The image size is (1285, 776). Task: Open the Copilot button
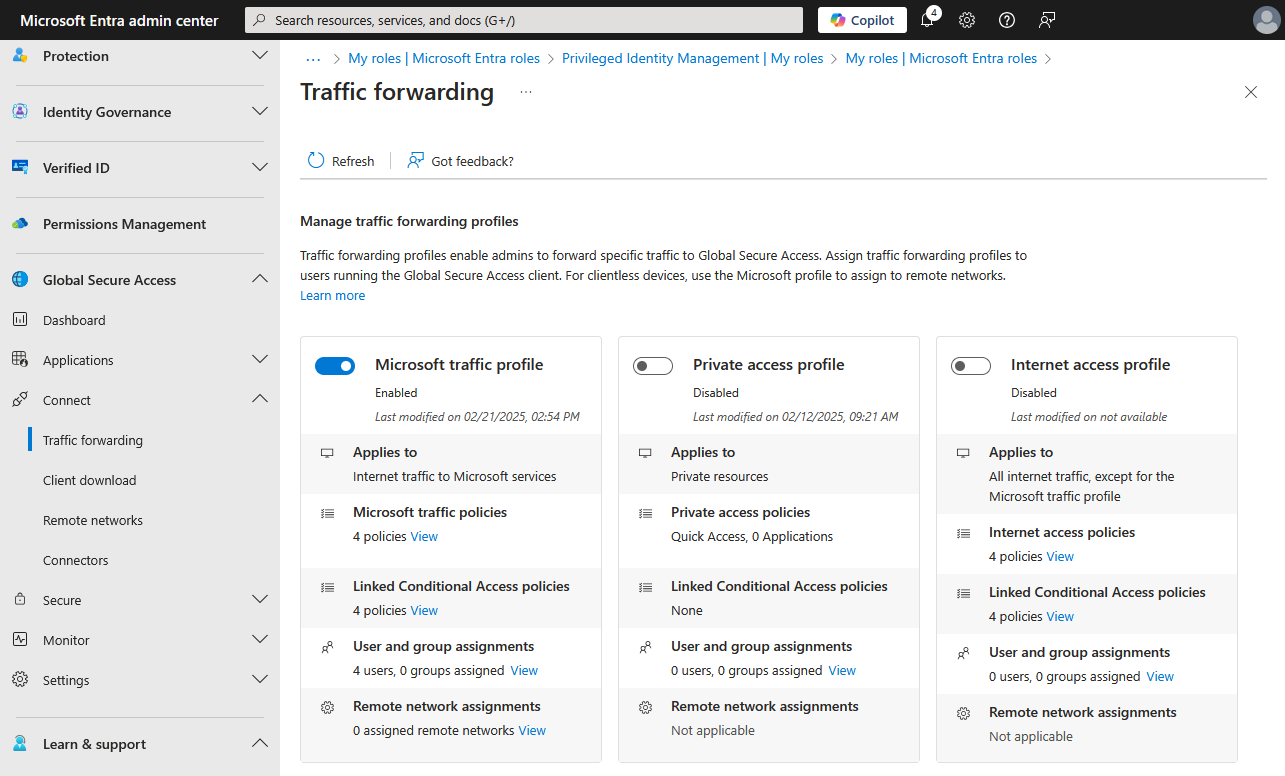[x=862, y=20]
